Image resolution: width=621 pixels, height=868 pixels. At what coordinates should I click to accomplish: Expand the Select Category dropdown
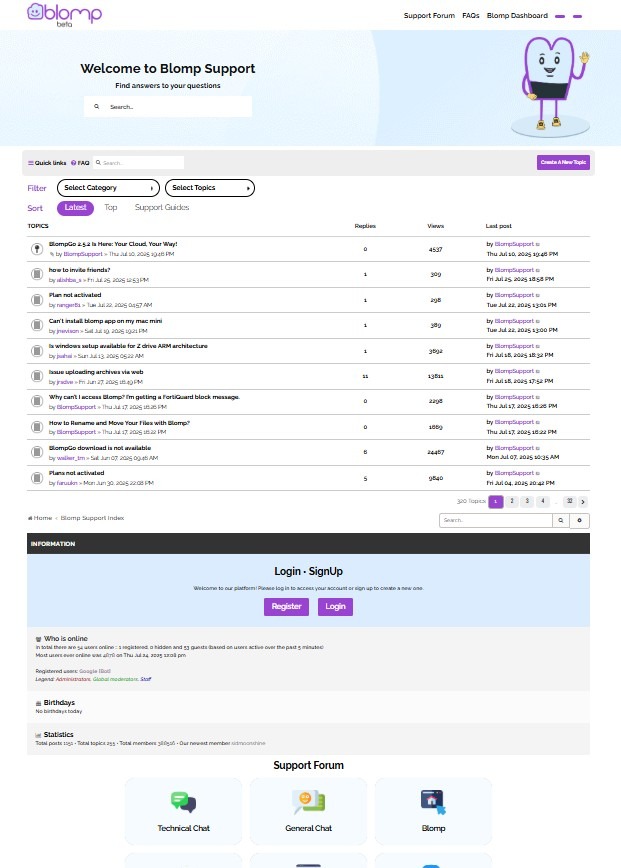(108, 188)
